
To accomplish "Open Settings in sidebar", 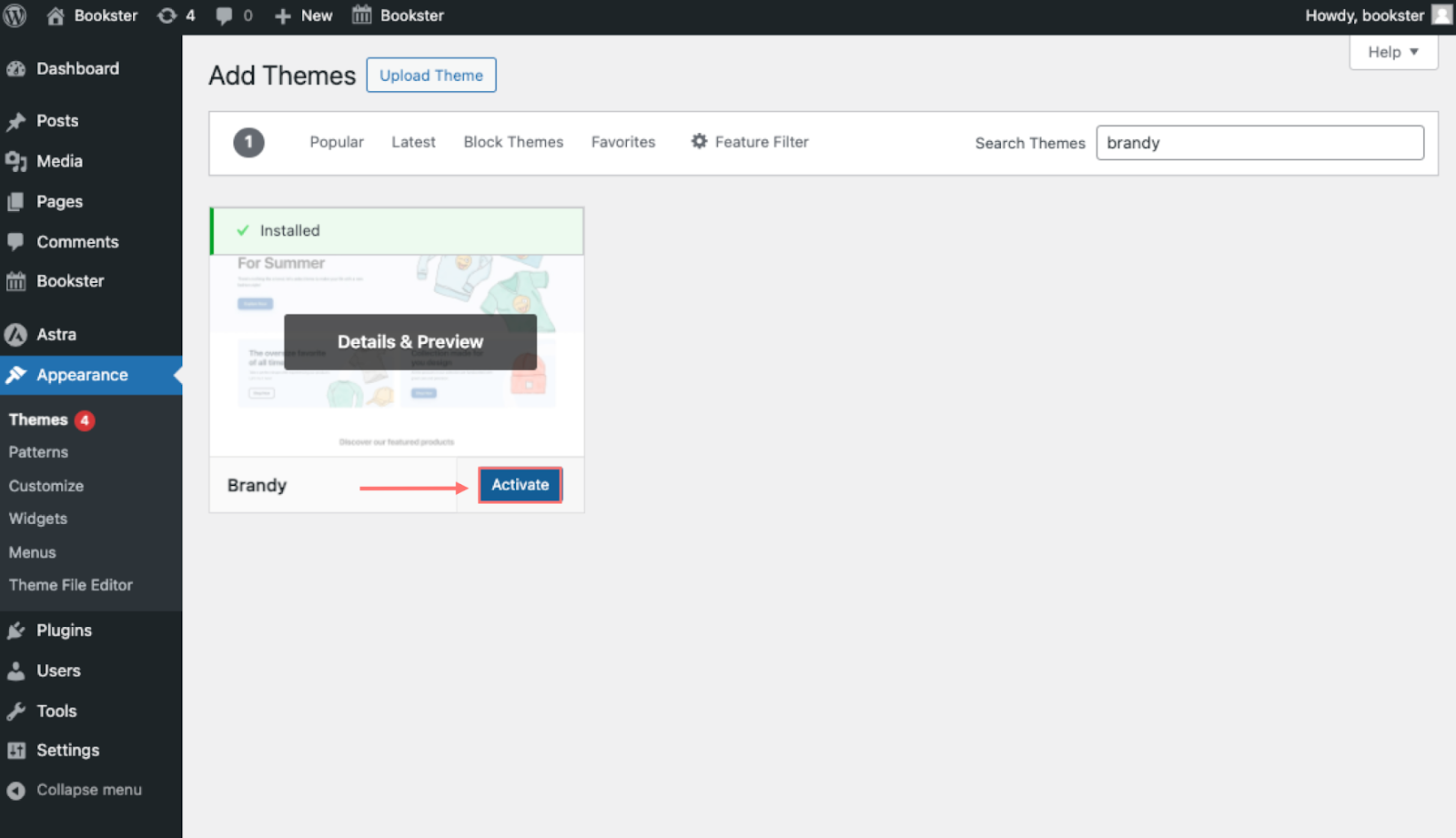I will [68, 751].
